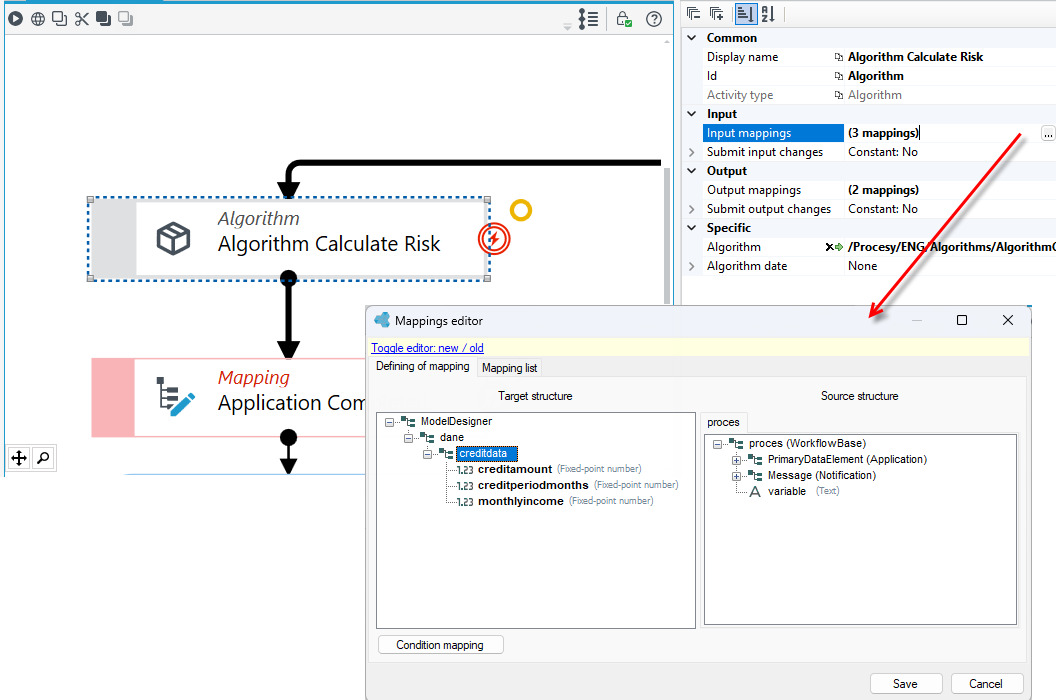Open the process structure list icon
The height and width of the screenshot is (700, 1056).
tap(588, 19)
